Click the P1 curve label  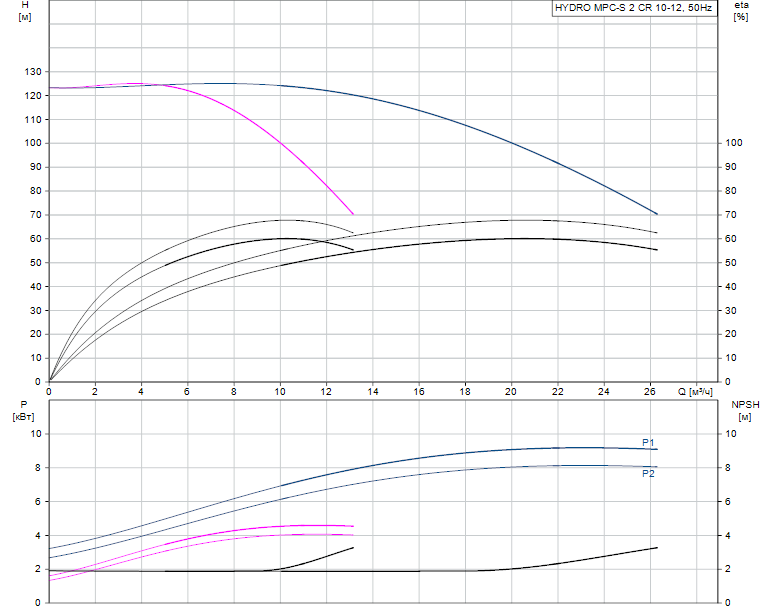pyautogui.click(x=648, y=442)
